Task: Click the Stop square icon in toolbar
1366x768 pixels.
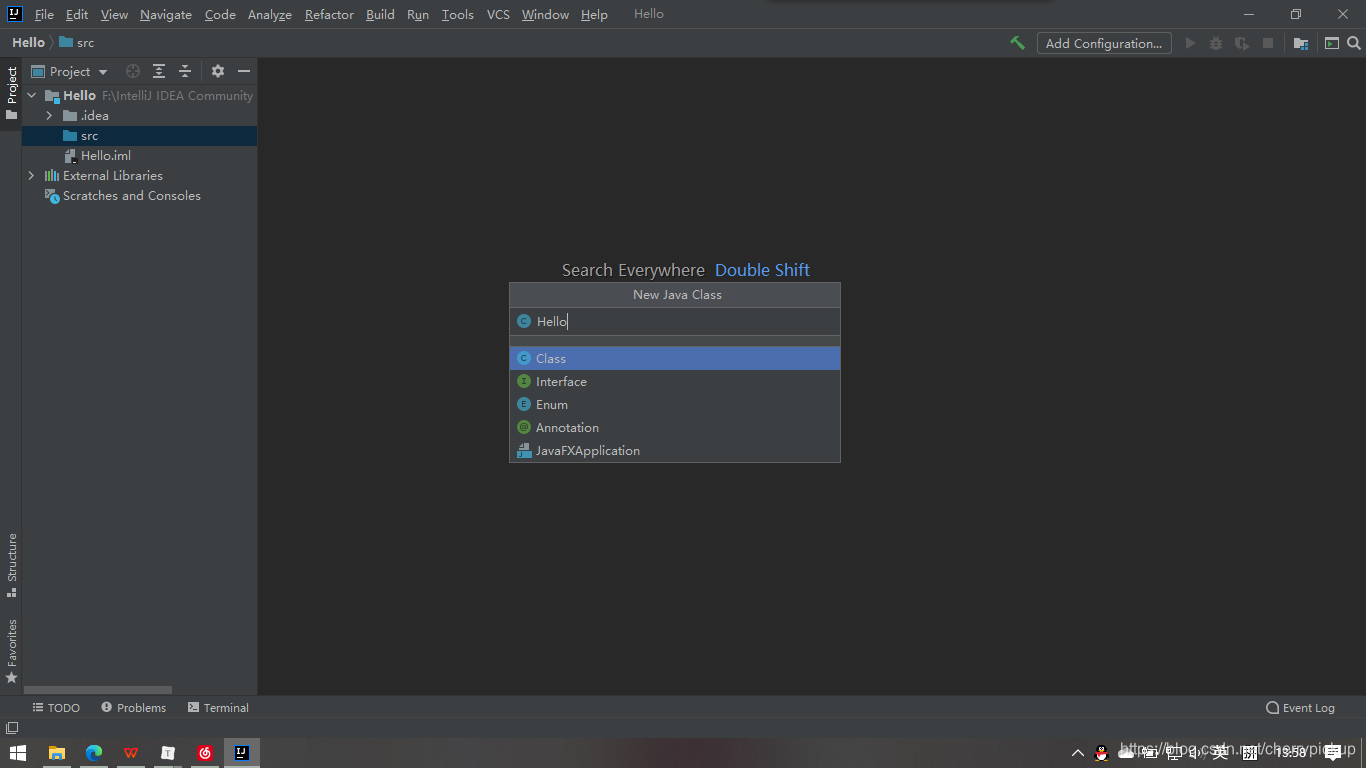Action: tap(1268, 43)
